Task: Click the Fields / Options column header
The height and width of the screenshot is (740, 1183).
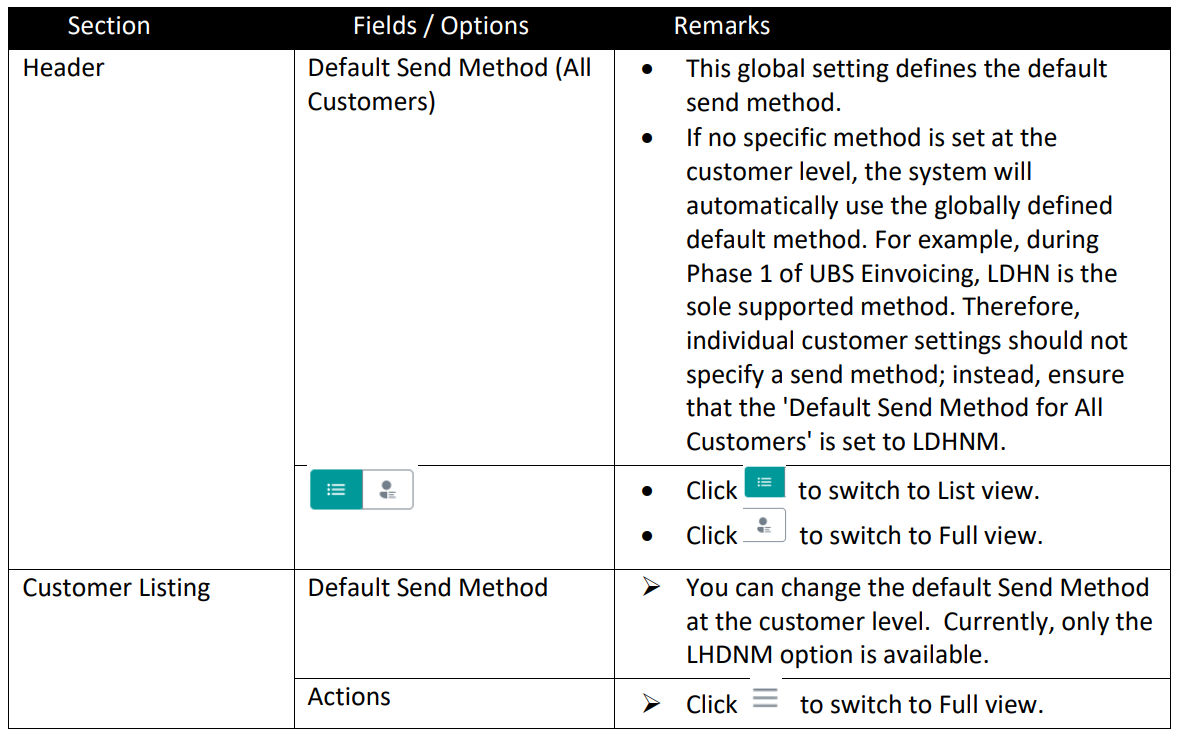Action: tap(441, 26)
